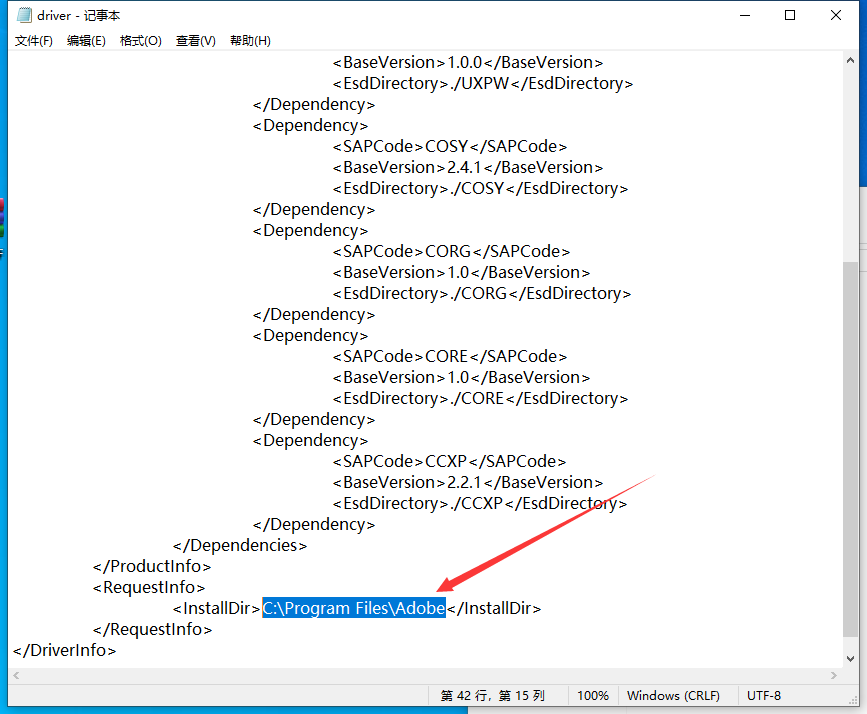Click the Windows (CRLF) status entry
Viewport: 867px width, 714px height.
[673, 696]
